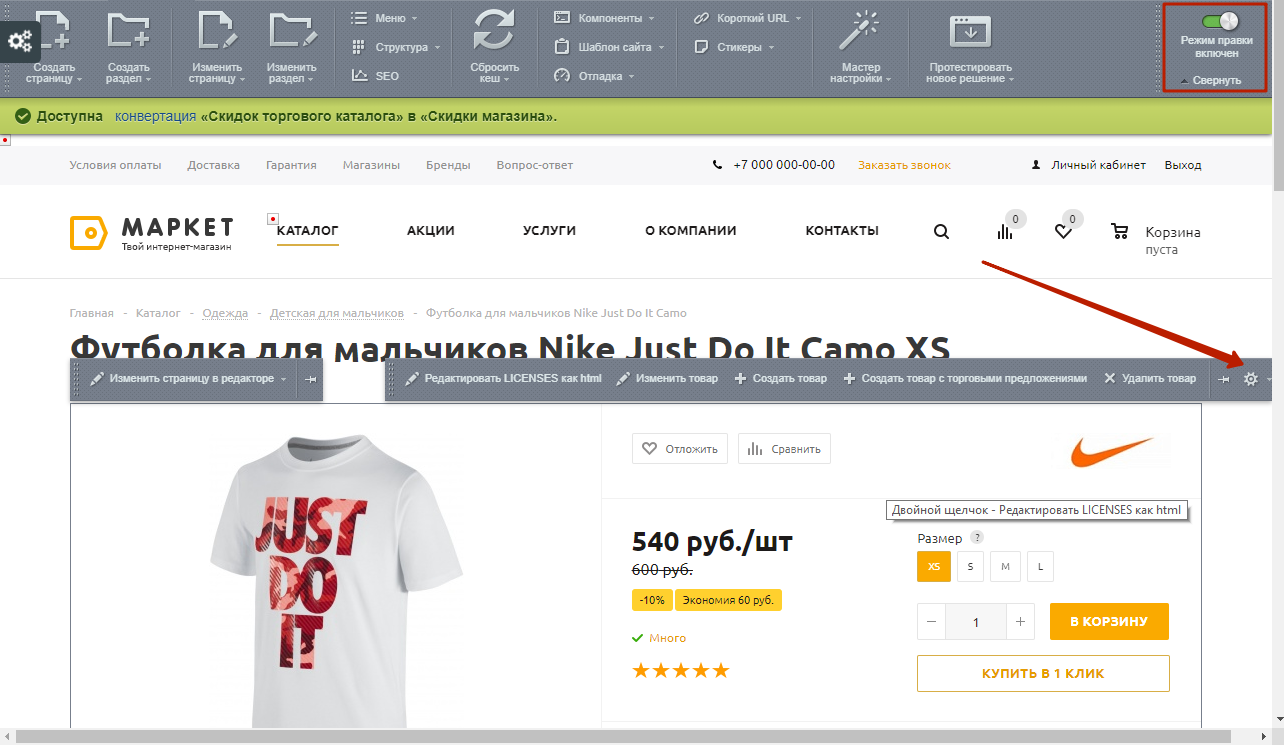
Task: Click the Nike brand logo
Action: point(1112,451)
